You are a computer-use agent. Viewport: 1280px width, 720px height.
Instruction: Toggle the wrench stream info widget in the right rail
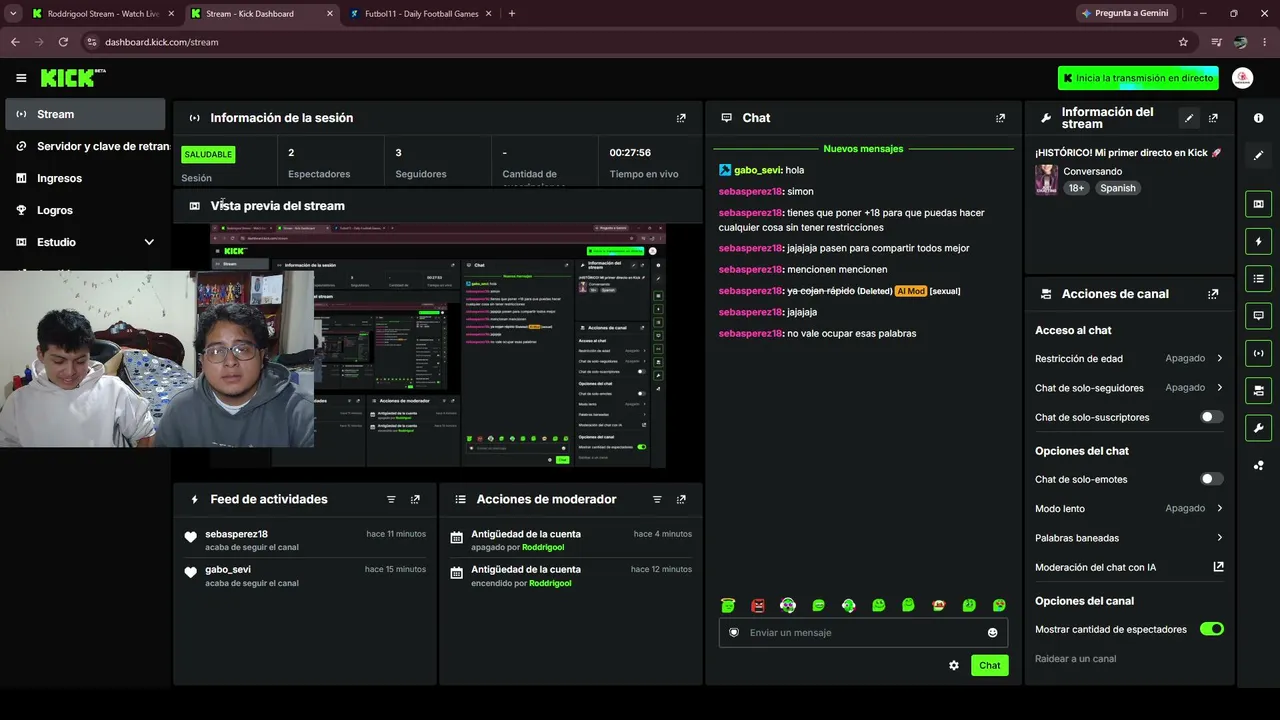pyautogui.click(x=1258, y=428)
